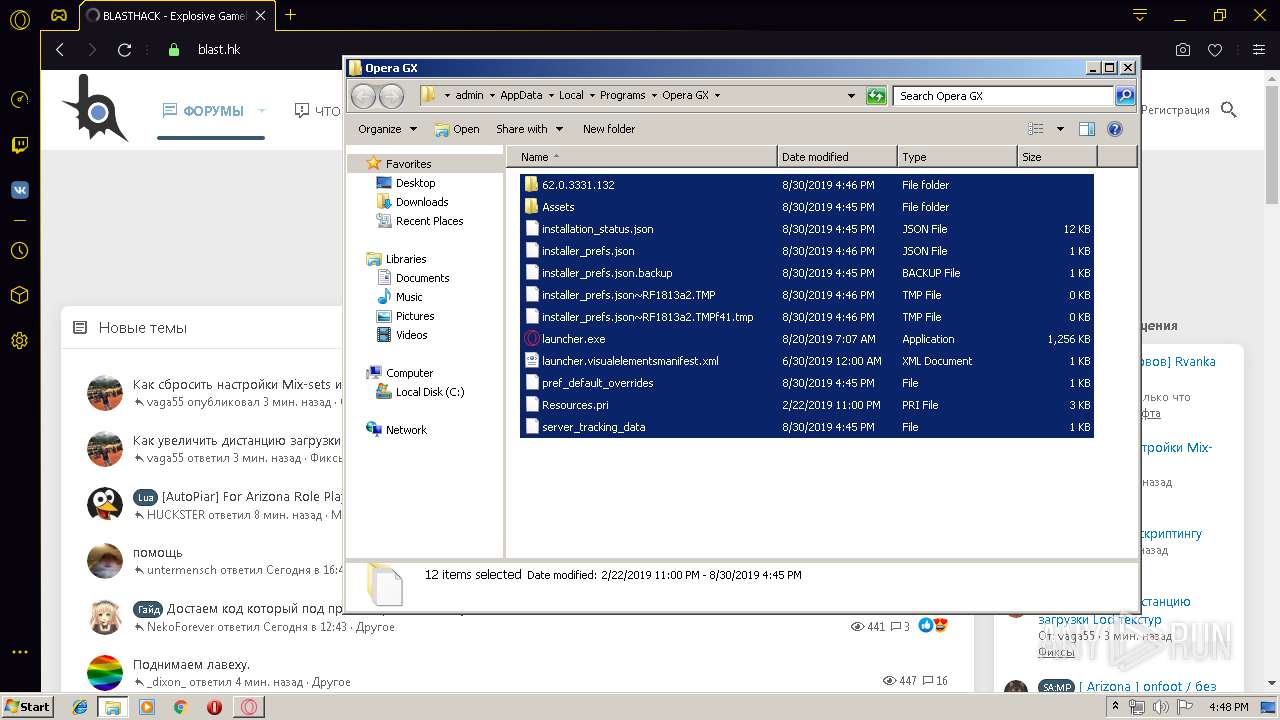1280x720 pixels.
Task: Select Favorites in navigation pane
Action: [x=408, y=164]
